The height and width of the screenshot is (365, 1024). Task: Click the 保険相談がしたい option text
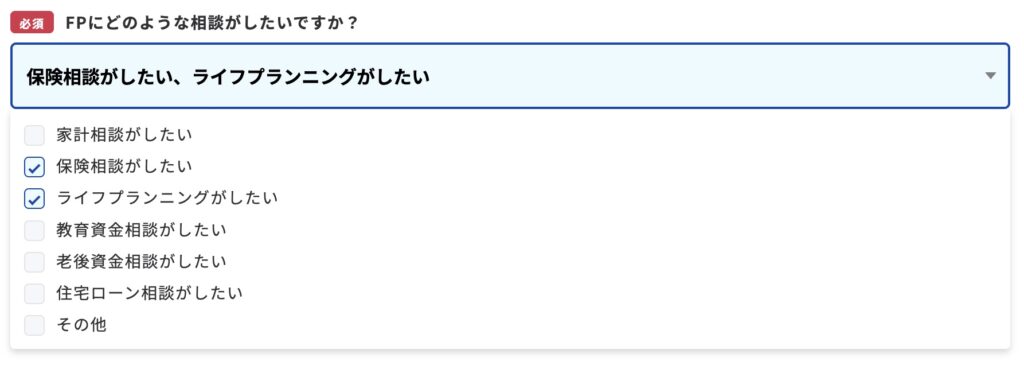[124, 167]
